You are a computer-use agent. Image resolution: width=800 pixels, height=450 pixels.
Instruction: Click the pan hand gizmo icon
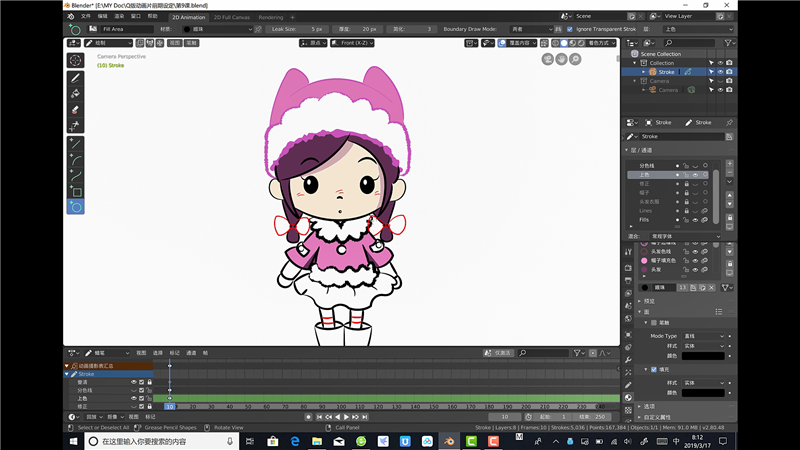coord(561,59)
